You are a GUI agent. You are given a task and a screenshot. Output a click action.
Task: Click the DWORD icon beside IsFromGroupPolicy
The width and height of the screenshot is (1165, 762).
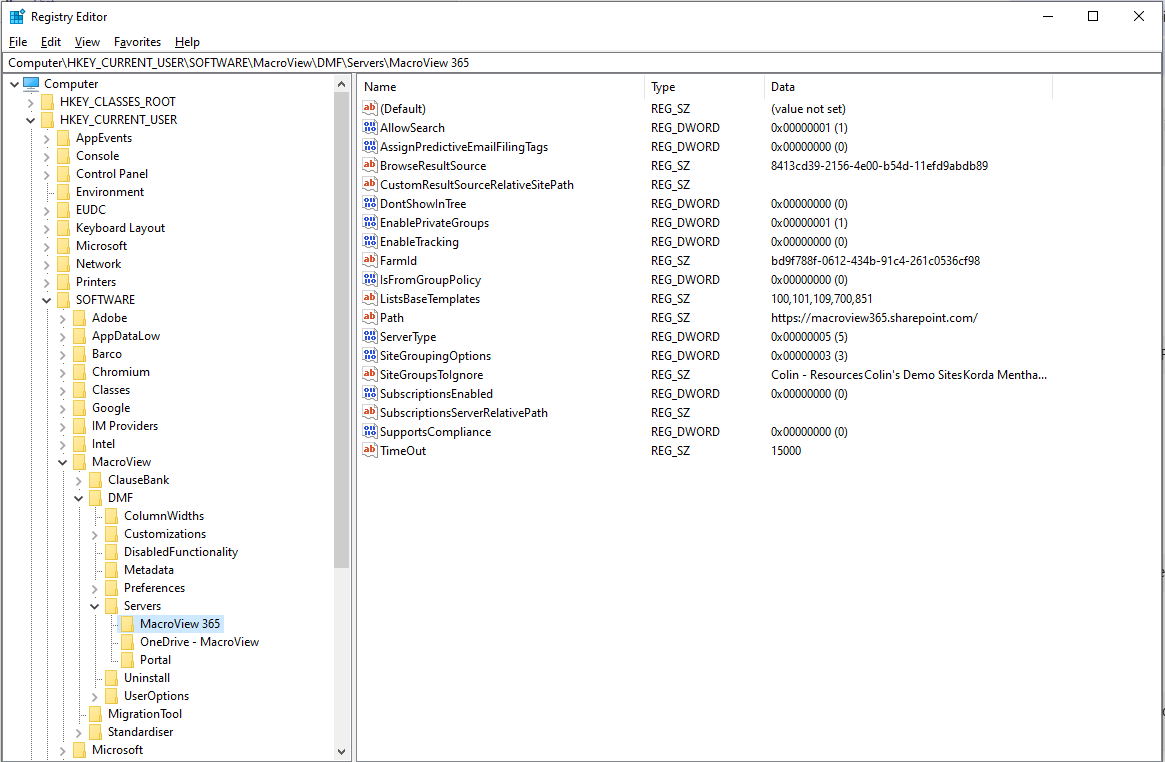[x=370, y=279]
